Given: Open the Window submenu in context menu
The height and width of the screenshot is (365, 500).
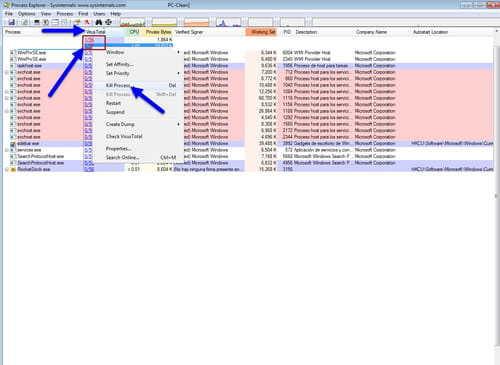Looking at the screenshot, I should click(138, 52).
